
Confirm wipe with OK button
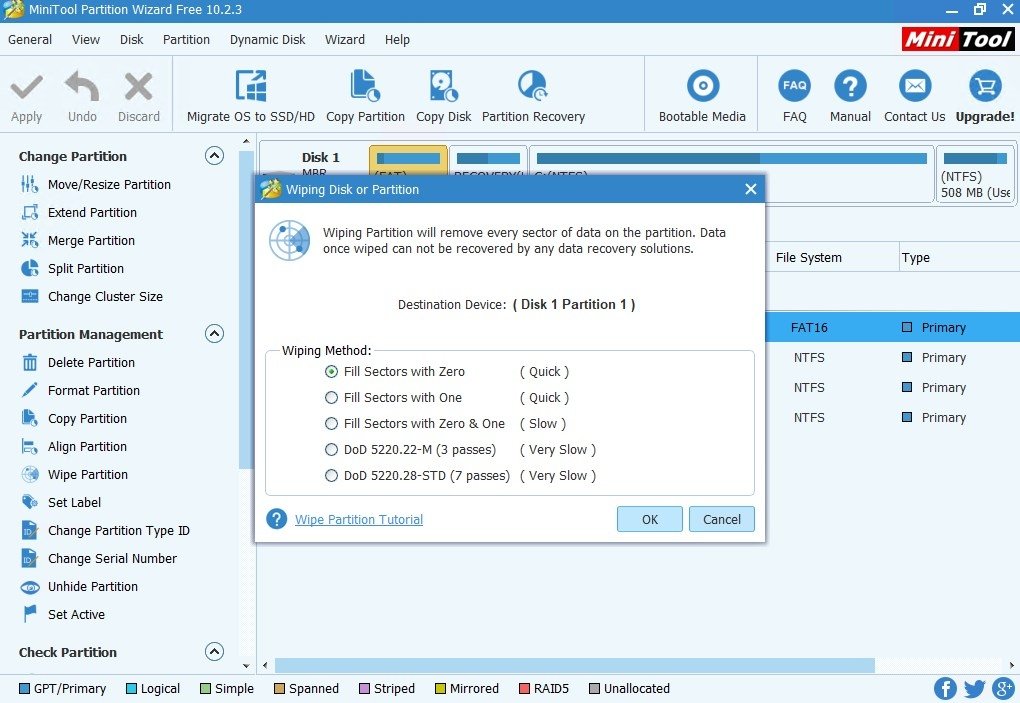pyautogui.click(x=650, y=519)
